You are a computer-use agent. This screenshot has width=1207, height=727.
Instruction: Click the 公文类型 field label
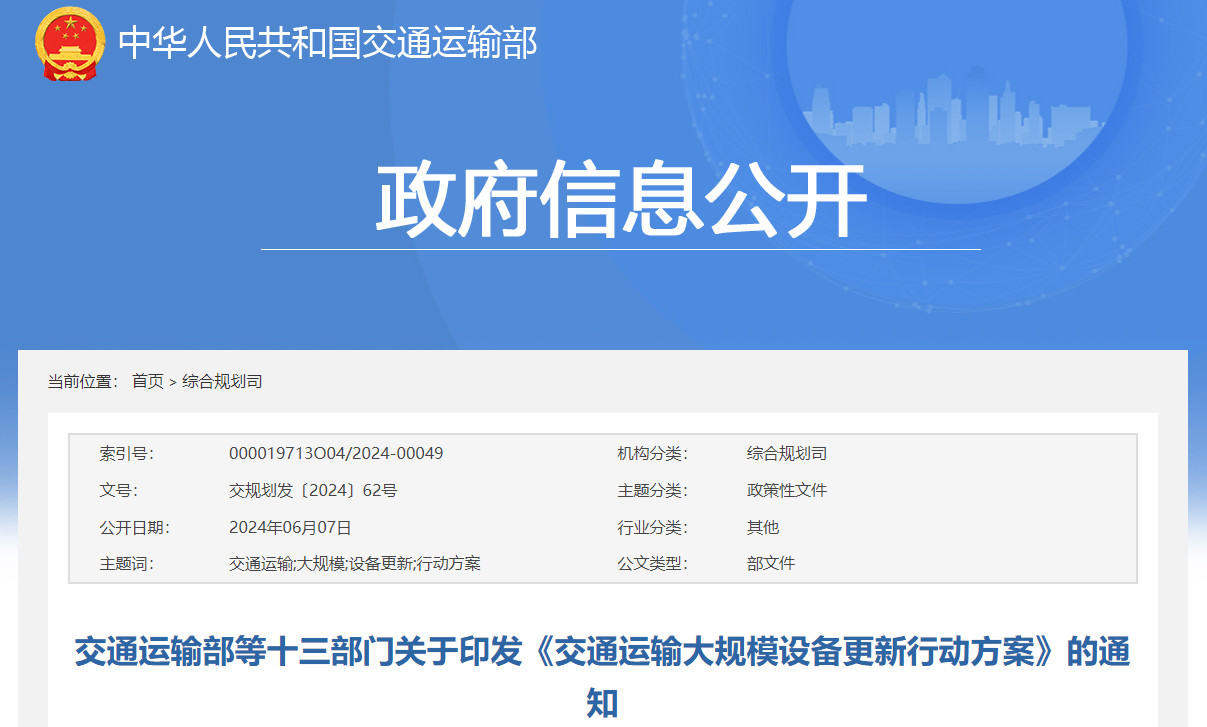[x=653, y=563]
